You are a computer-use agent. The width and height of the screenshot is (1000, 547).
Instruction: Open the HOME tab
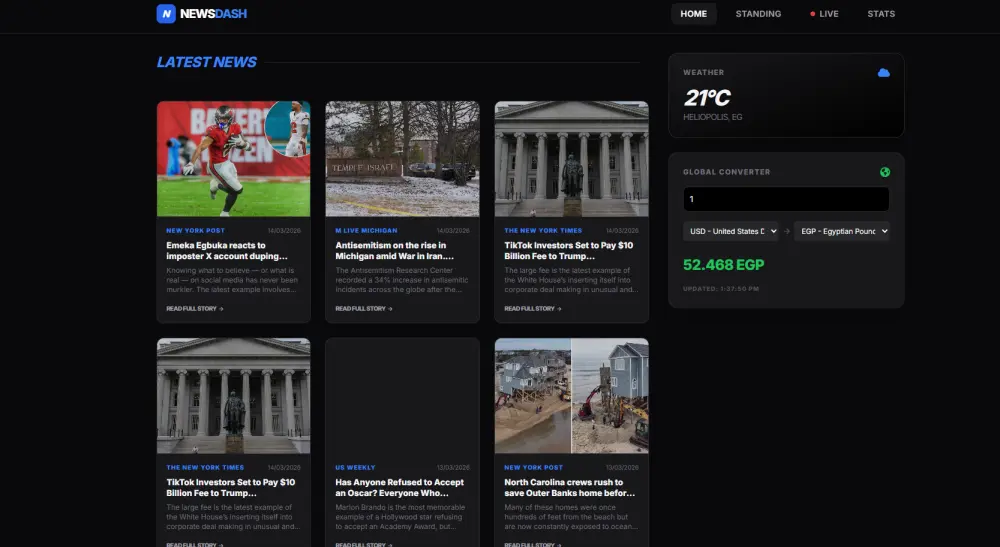point(693,14)
